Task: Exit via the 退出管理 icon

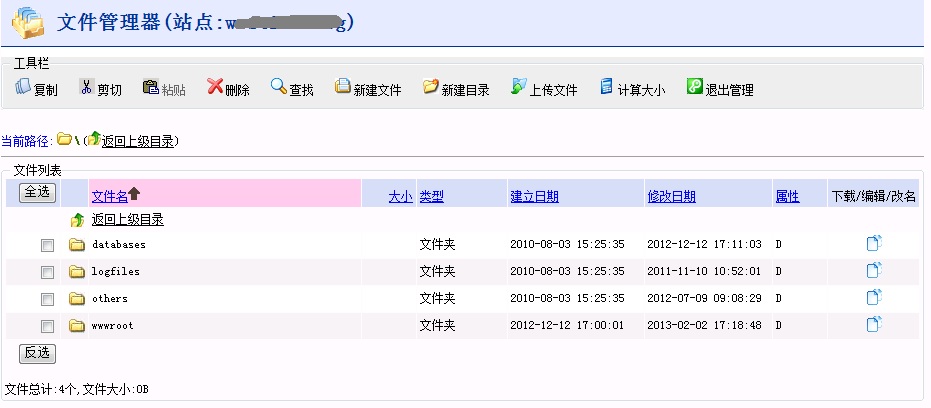Action: pyautogui.click(x=694, y=88)
